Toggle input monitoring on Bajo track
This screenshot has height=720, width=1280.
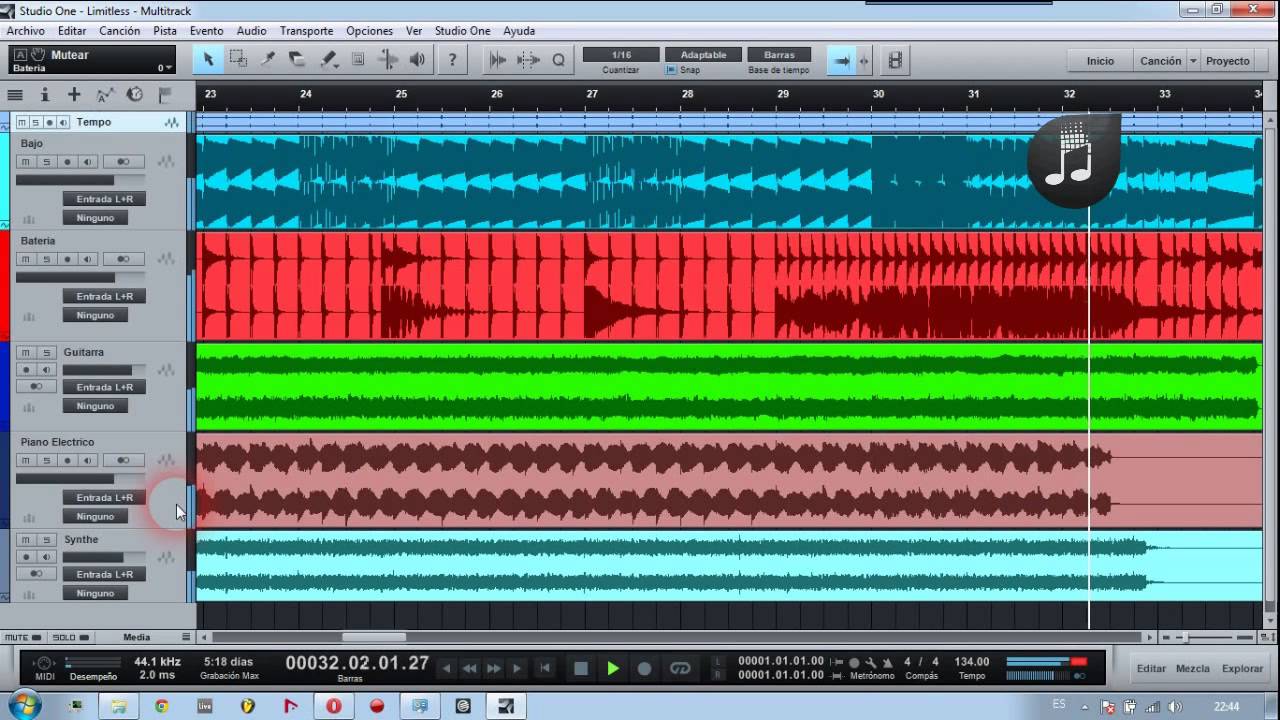click(x=87, y=162)
